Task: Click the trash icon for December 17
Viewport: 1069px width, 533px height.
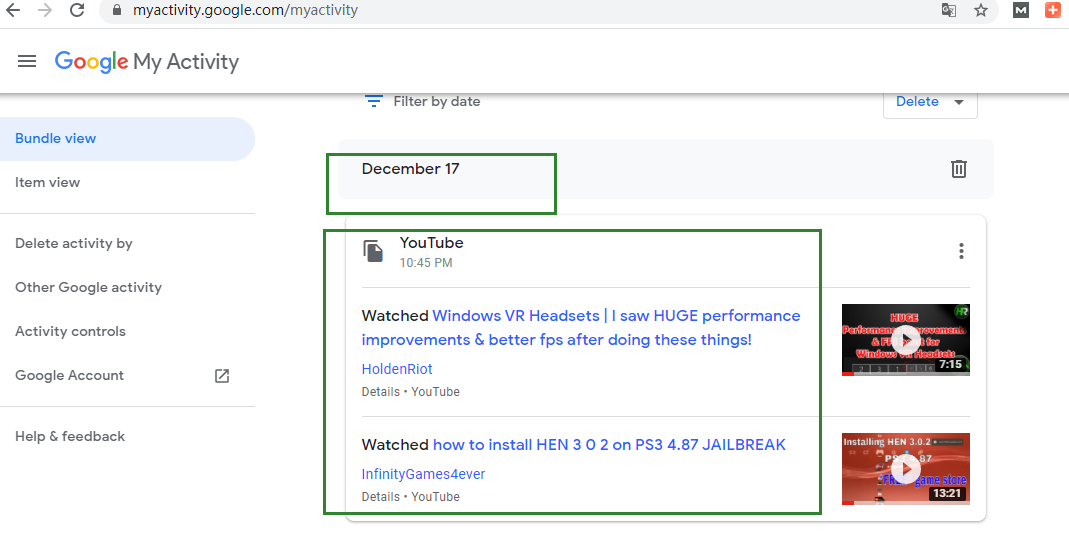Action: 958,169
